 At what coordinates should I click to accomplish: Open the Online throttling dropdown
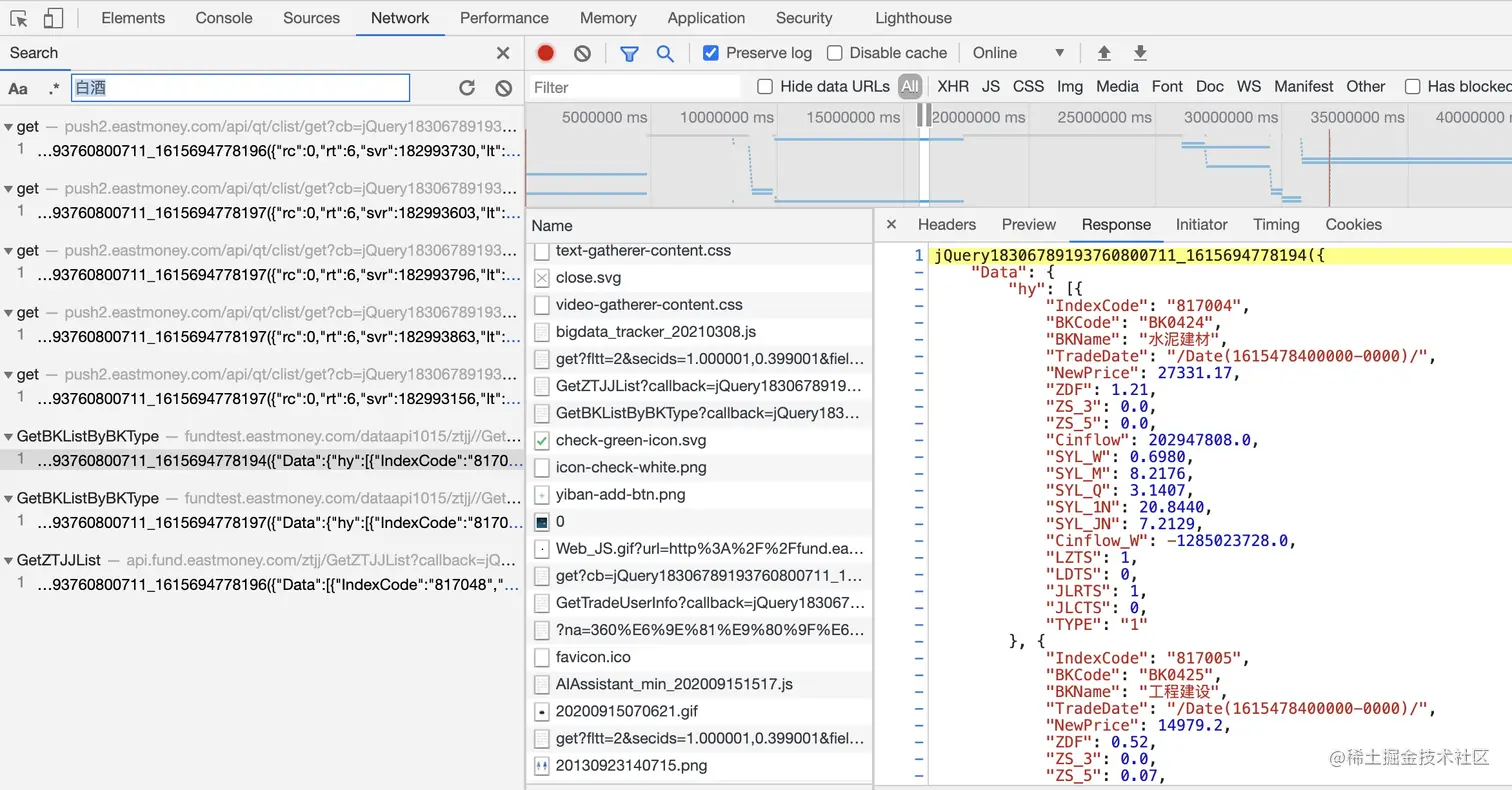click(1019, 53)
